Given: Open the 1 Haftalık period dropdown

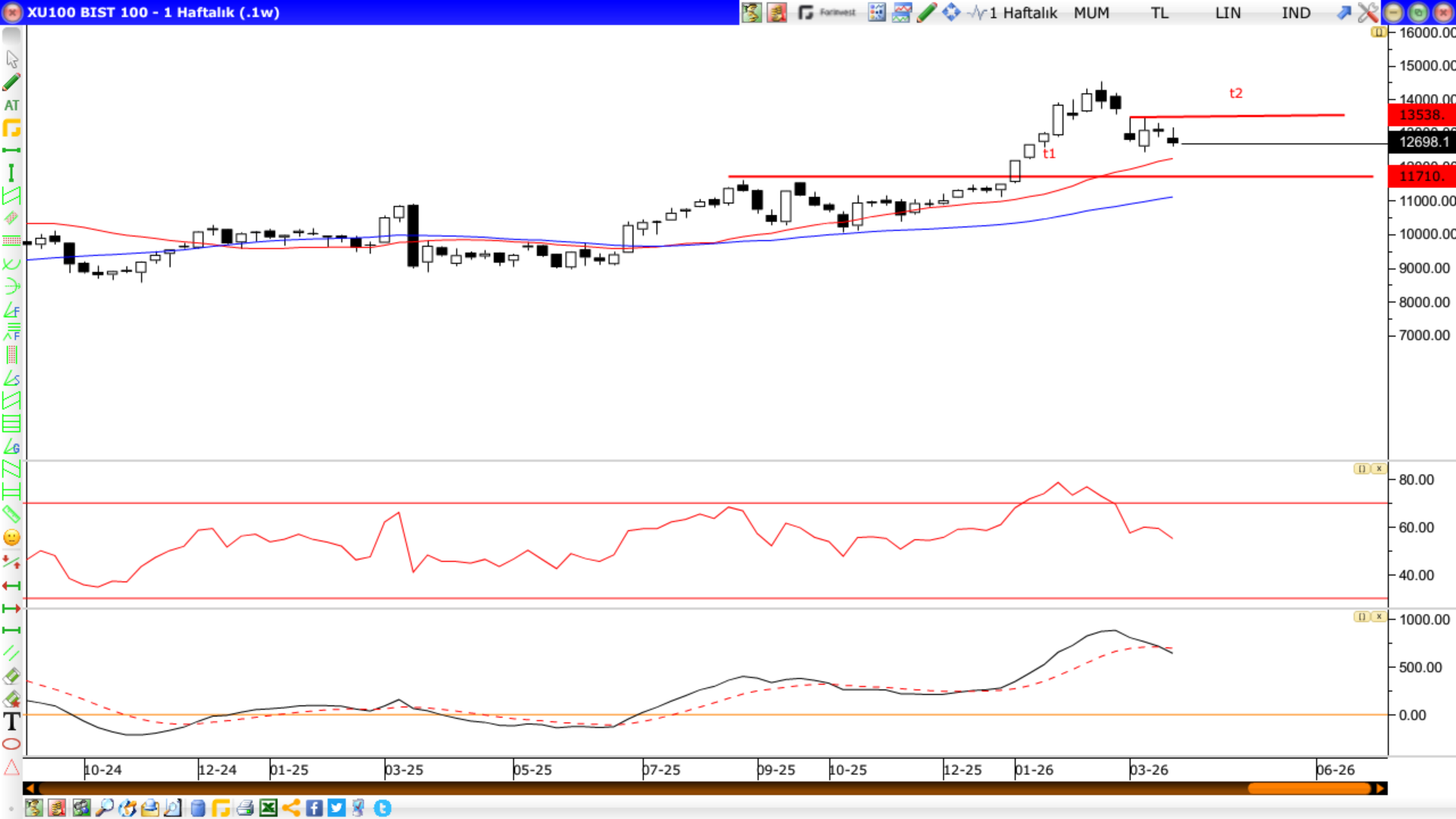Looking at the screenshot, I should (1023, 13).
